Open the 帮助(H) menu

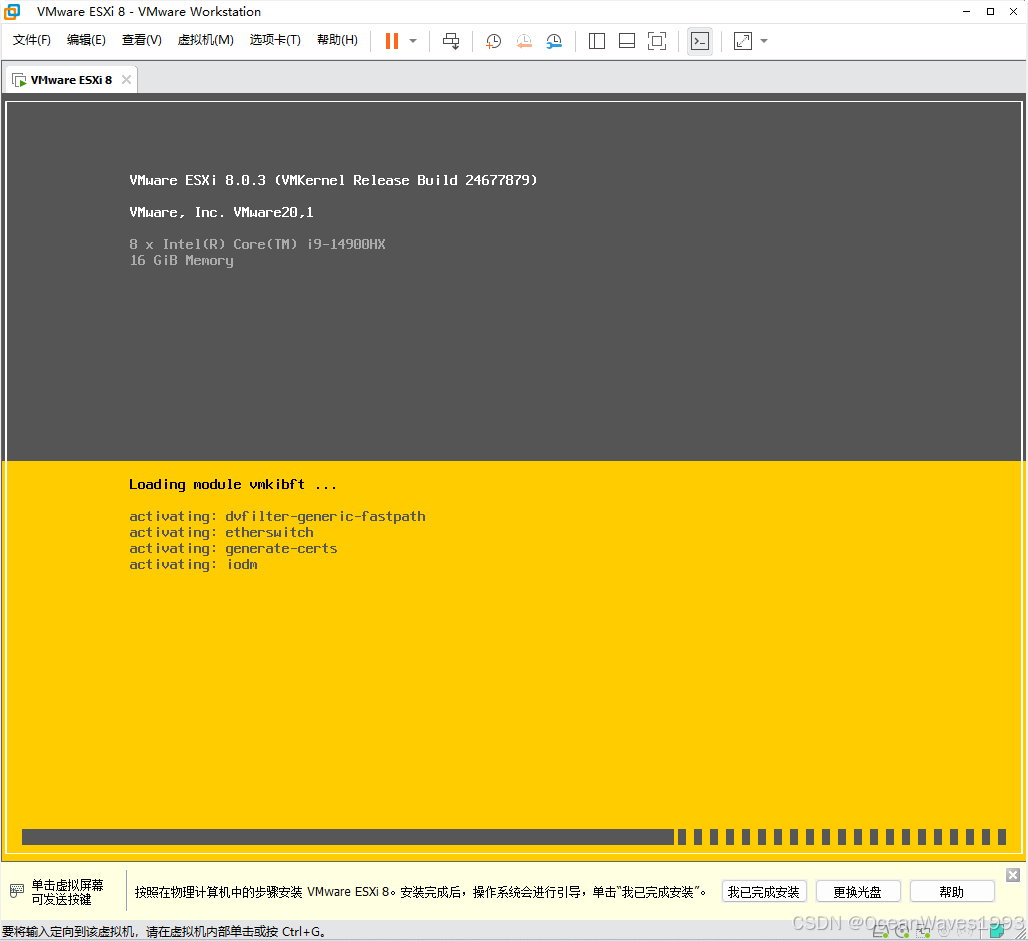pyautogui.click(x=337, y=40)
